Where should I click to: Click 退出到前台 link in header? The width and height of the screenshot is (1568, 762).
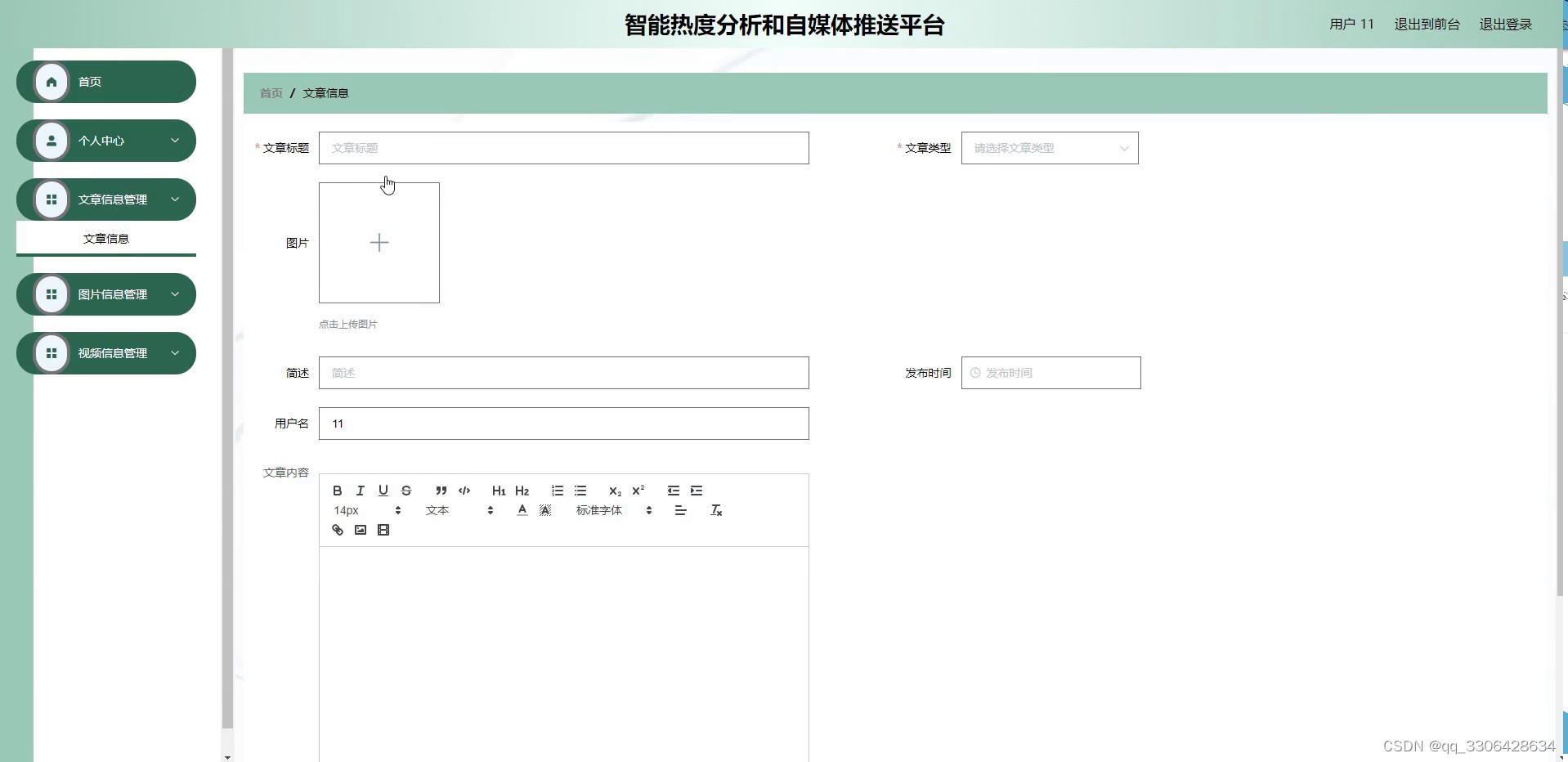pos(1427,25)
